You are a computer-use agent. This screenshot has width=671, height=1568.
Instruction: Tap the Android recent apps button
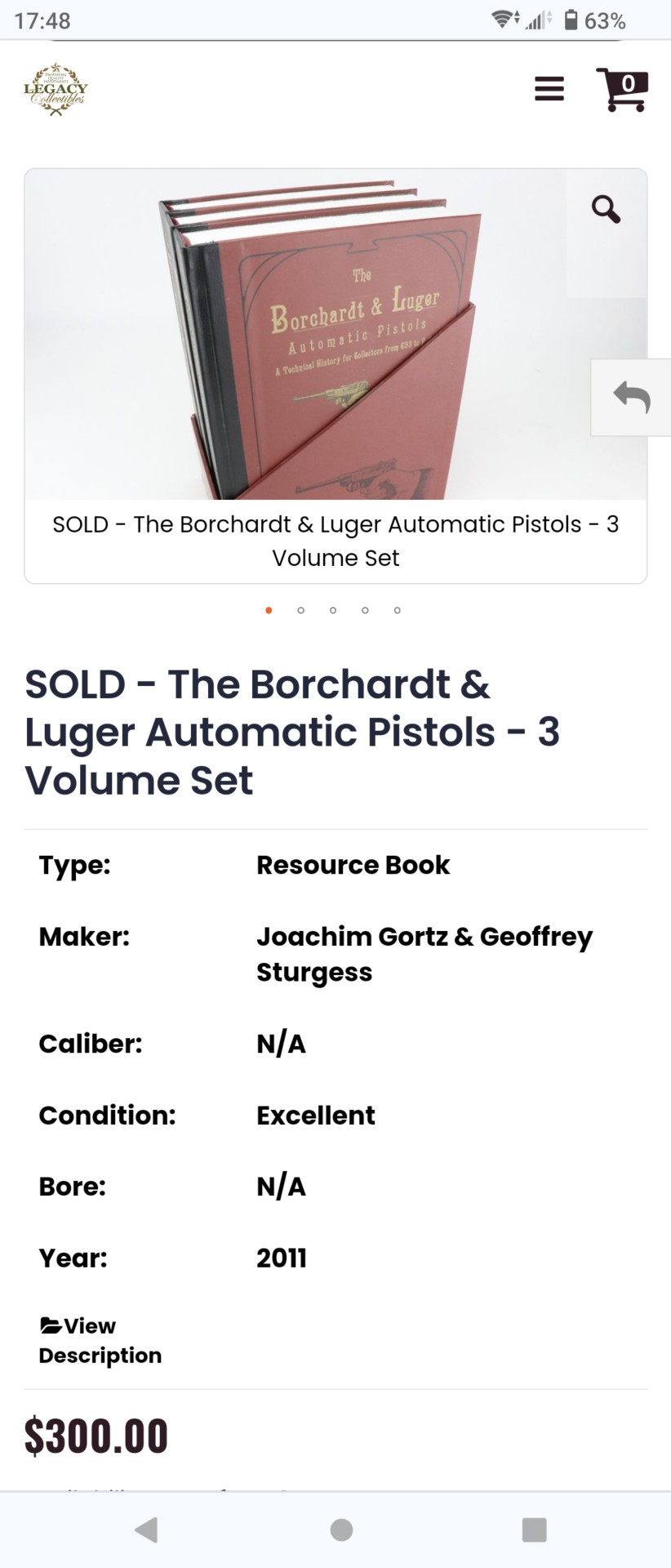(x=534, y=1530)
